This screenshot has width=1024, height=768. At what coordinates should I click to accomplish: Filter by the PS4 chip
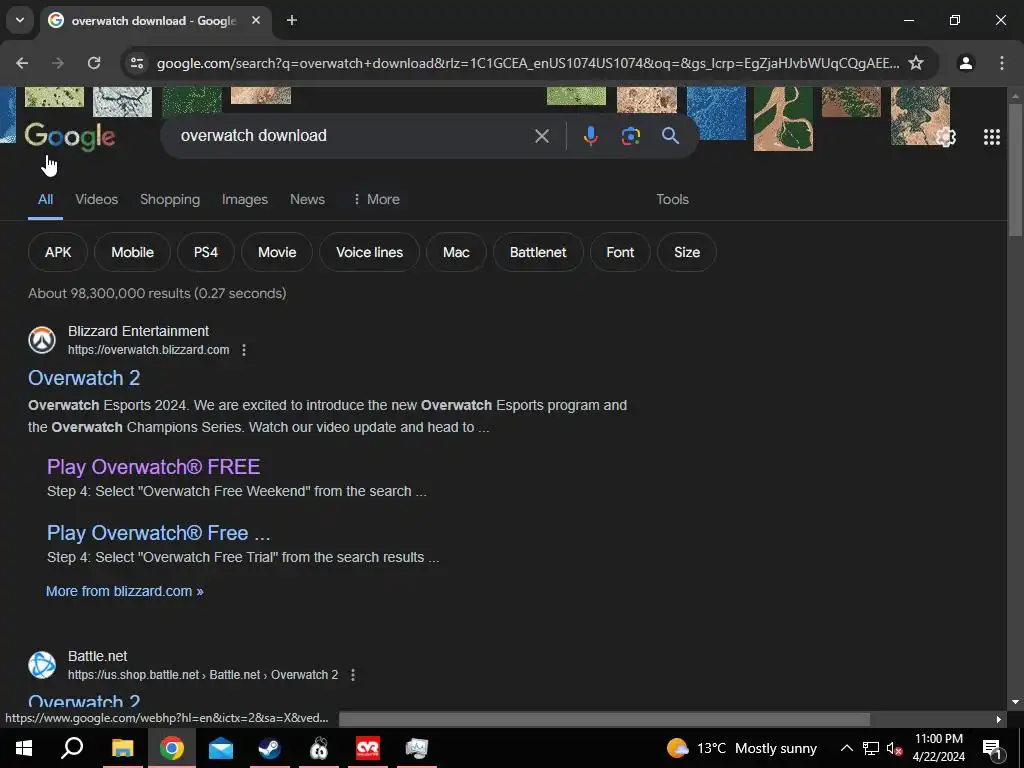(206, 252)
